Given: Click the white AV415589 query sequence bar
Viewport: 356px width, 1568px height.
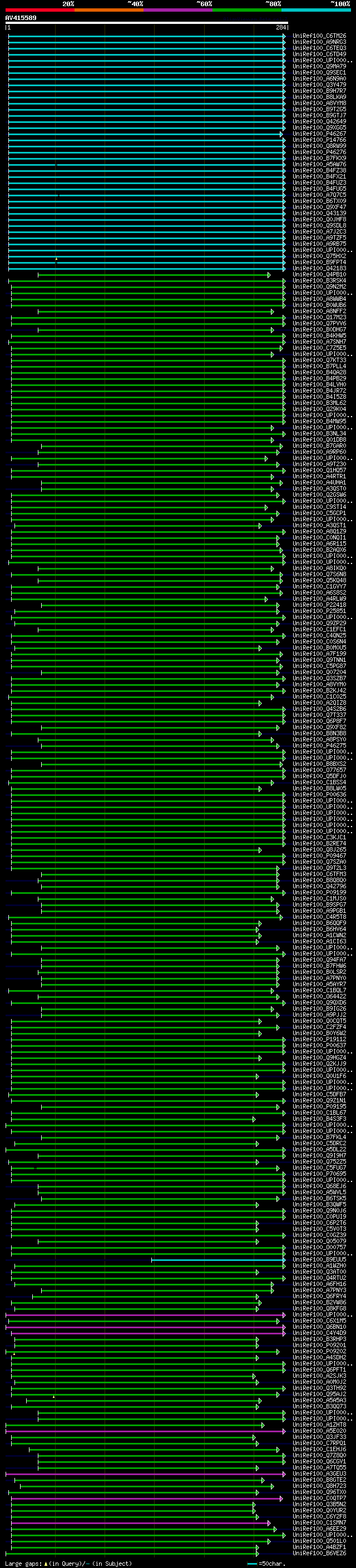Looking at the screenshot, I should 147,22.
